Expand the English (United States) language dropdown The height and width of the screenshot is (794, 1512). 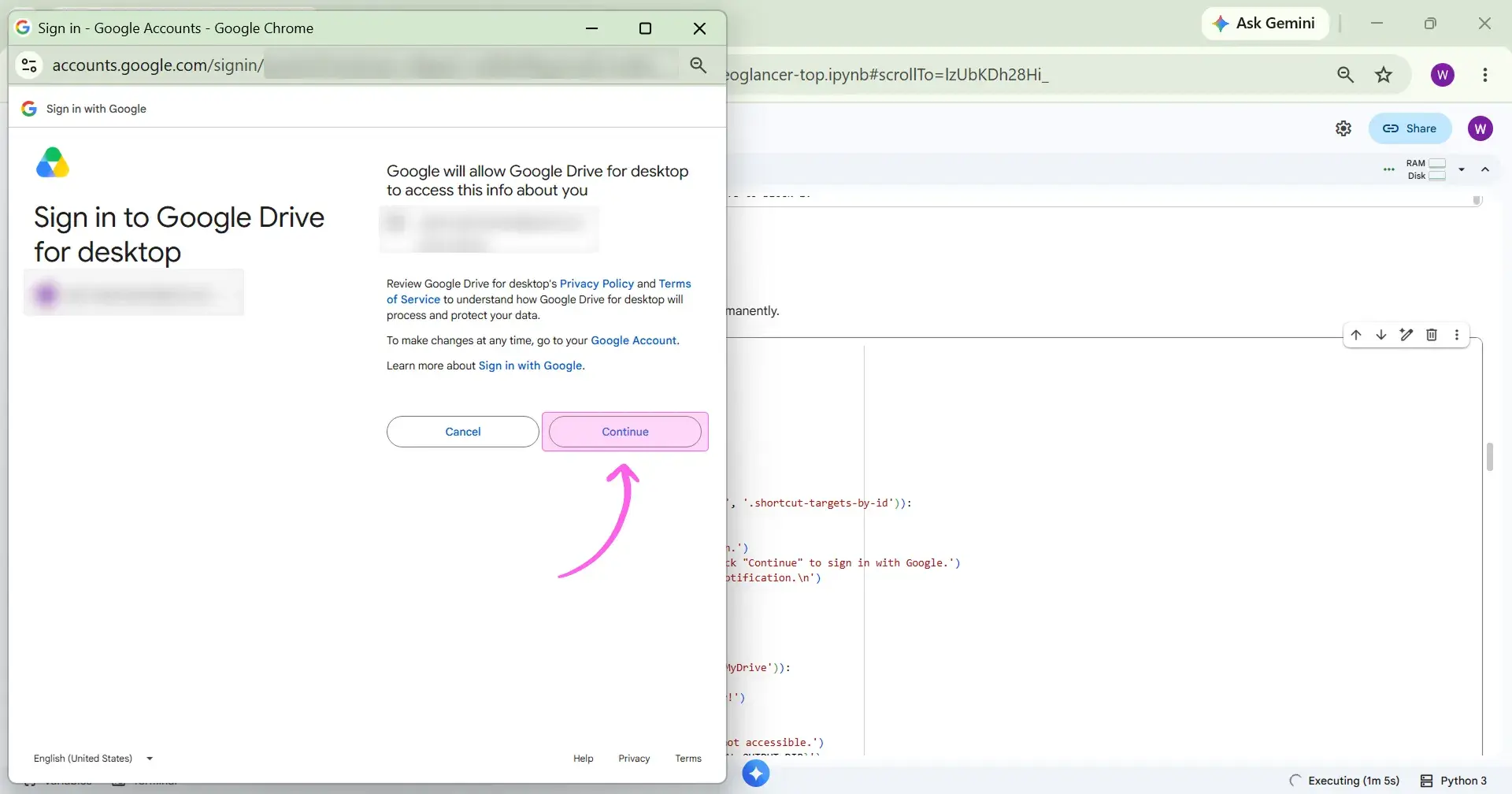coord(93,759)
